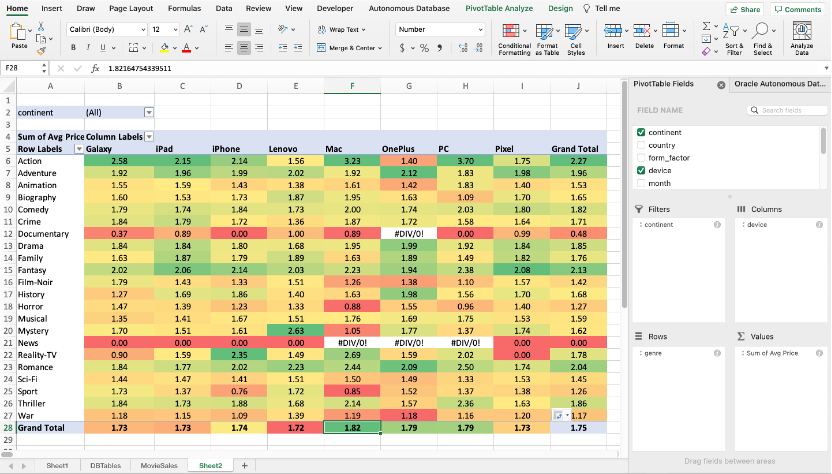Viewport: 832px width, 474px height.
Task: Center text horizontally
Action: coord(244,48)
